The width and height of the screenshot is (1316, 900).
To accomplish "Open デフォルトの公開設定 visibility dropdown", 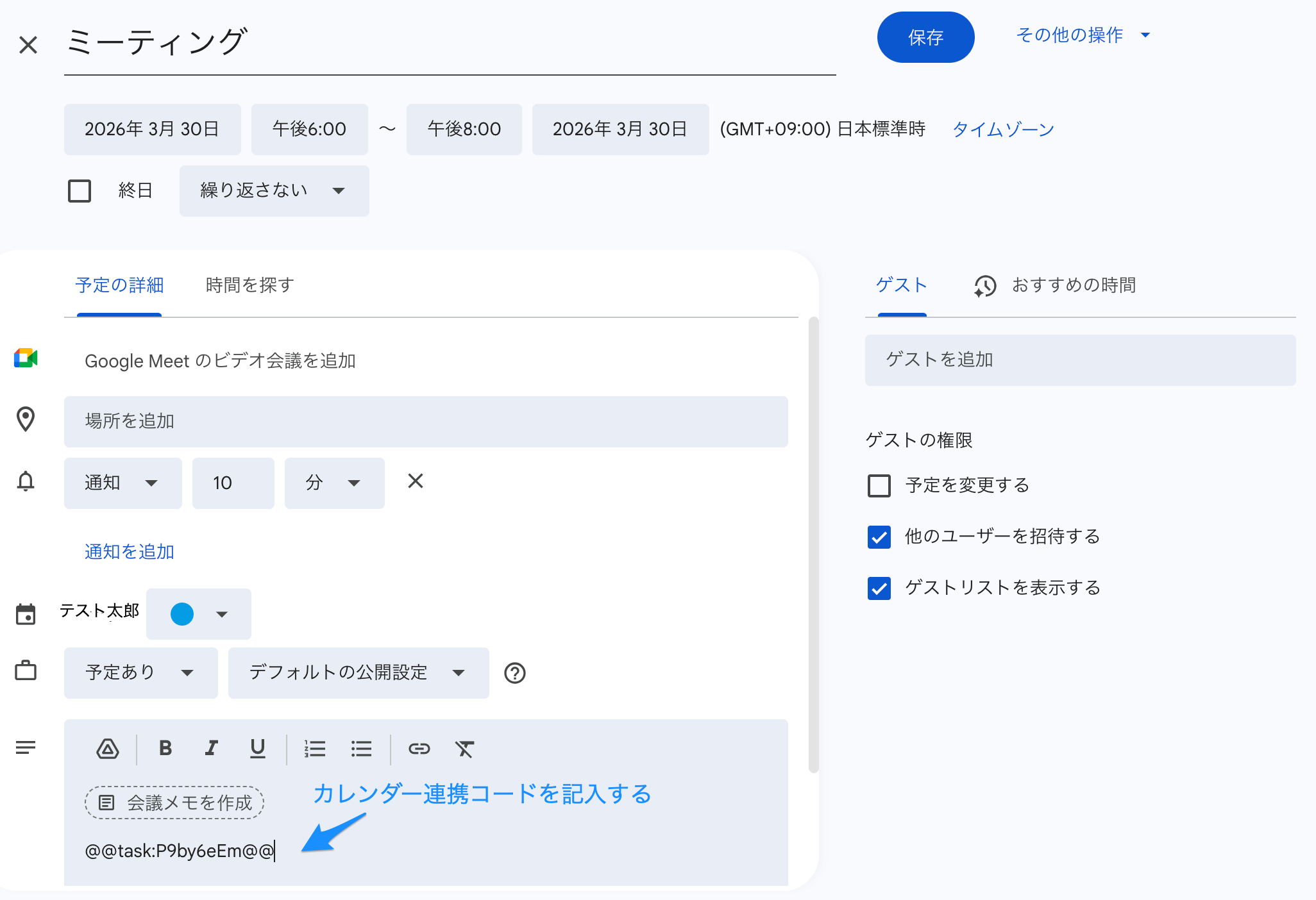I will pos(357,673).
